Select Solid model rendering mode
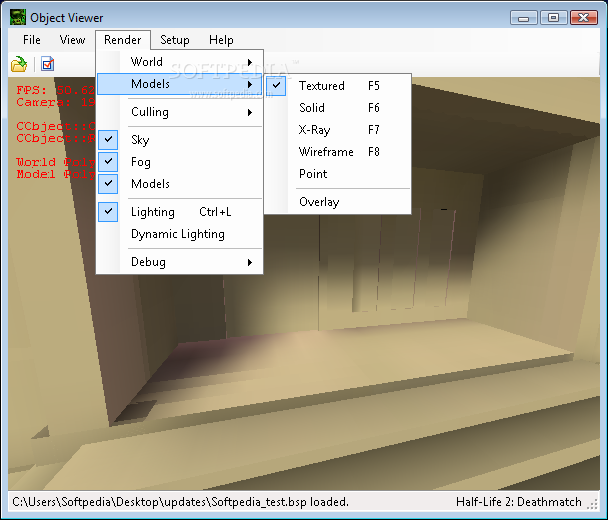Viewport: 608px width, 520px height. pos(338,108)
